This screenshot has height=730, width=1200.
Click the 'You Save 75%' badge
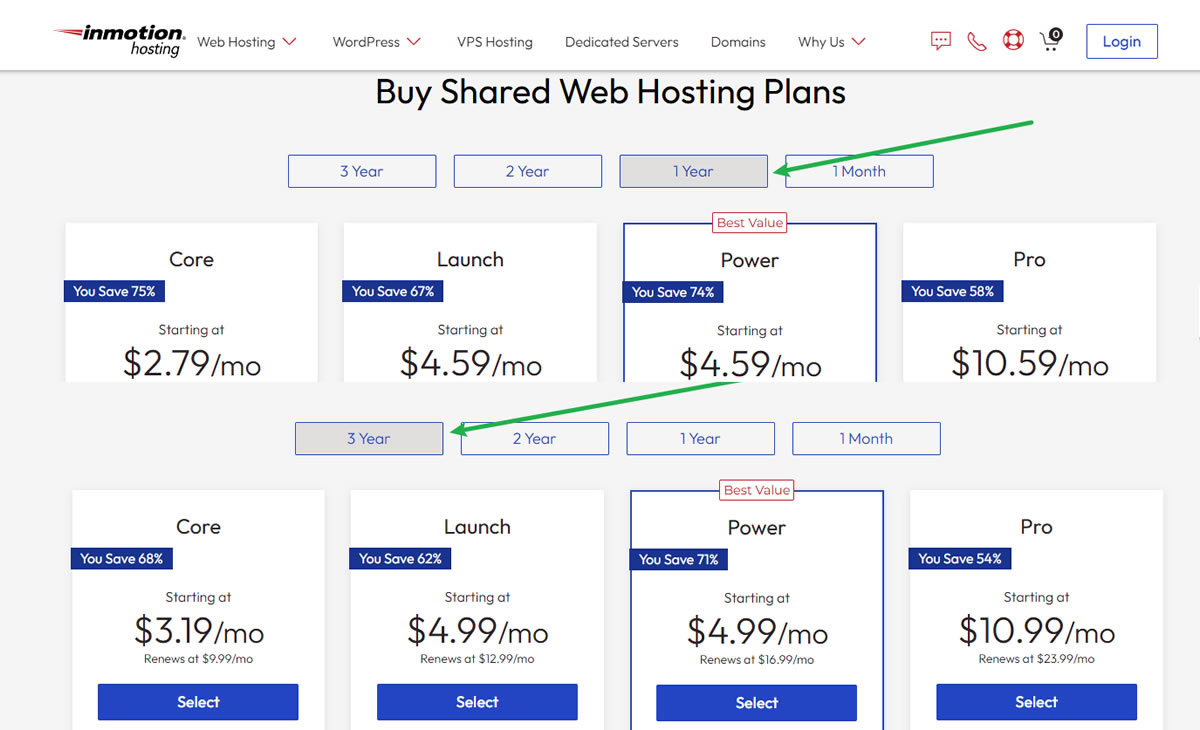click(x=115, y=291)
